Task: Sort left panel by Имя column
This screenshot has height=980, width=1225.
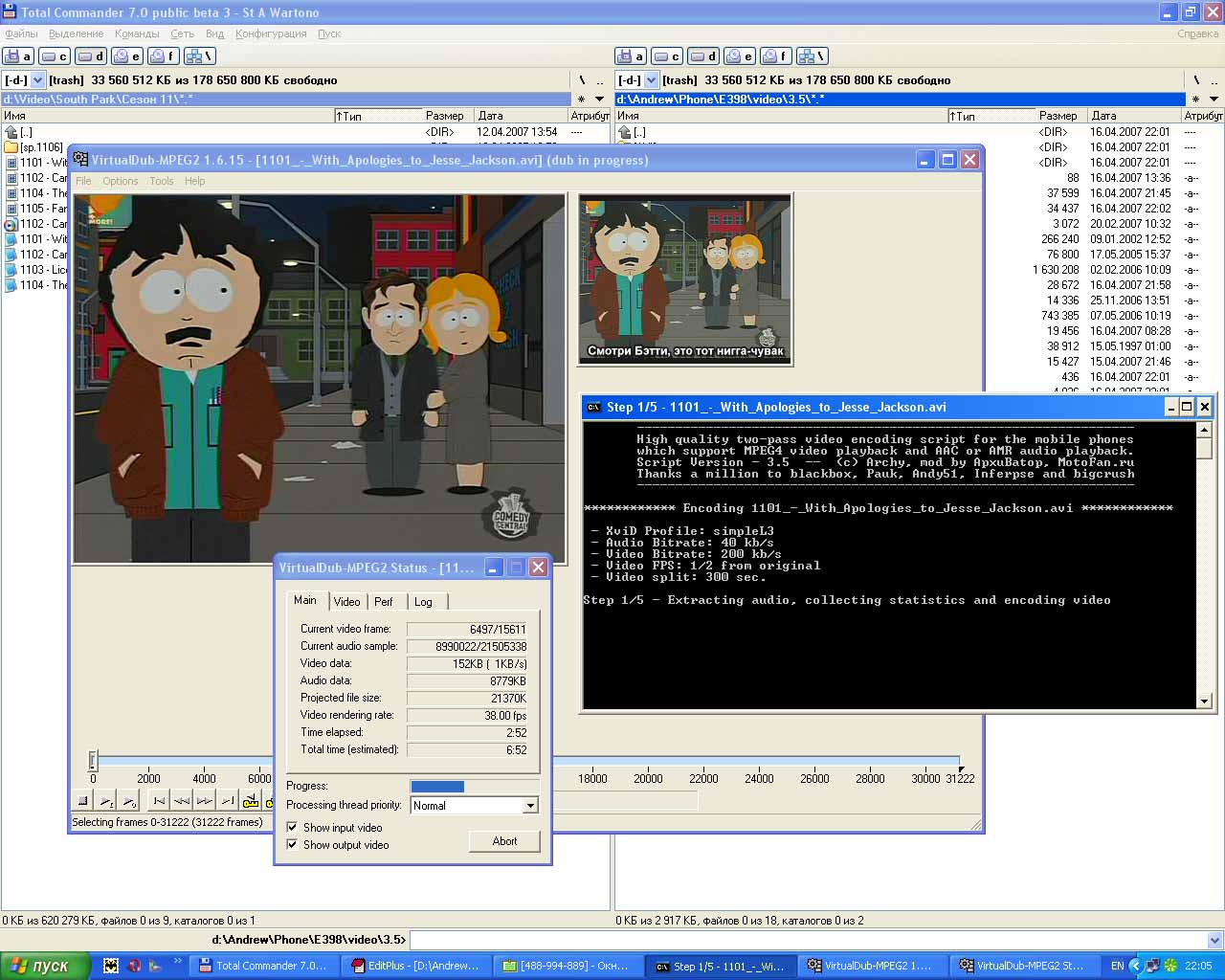Action: (x=167, y=116)
